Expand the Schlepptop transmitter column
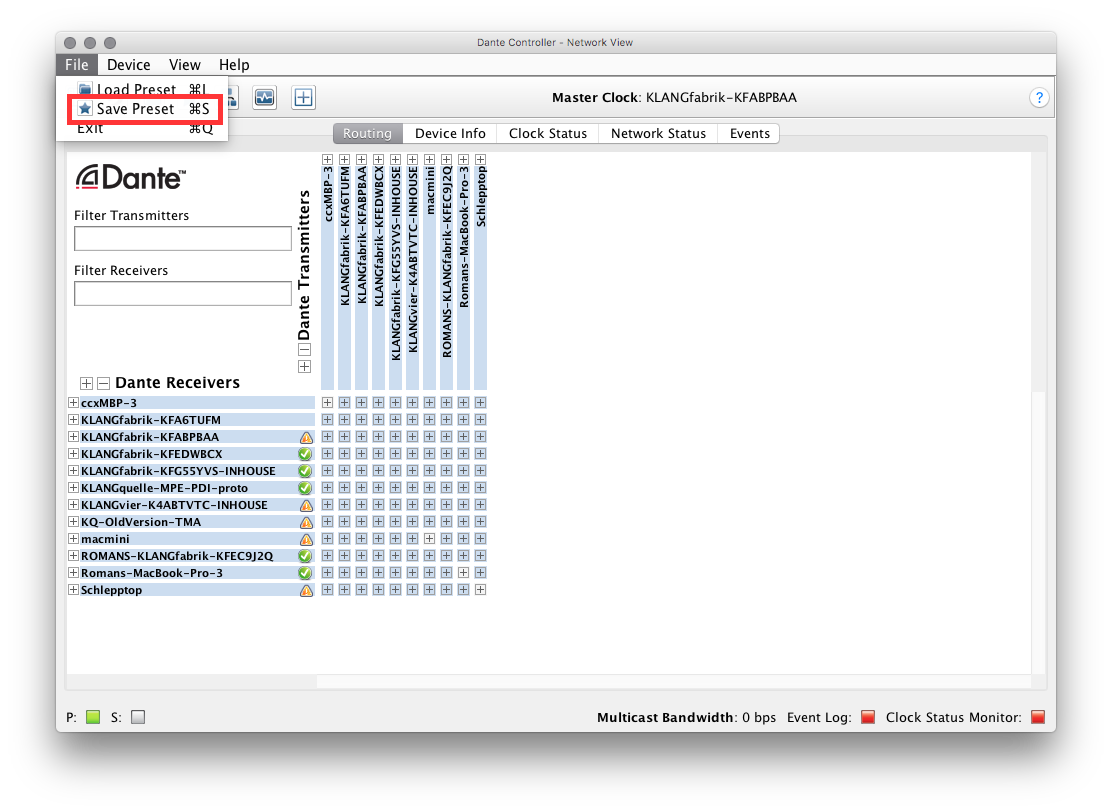This screenshot has width=1112, height=812. point(480,160)
